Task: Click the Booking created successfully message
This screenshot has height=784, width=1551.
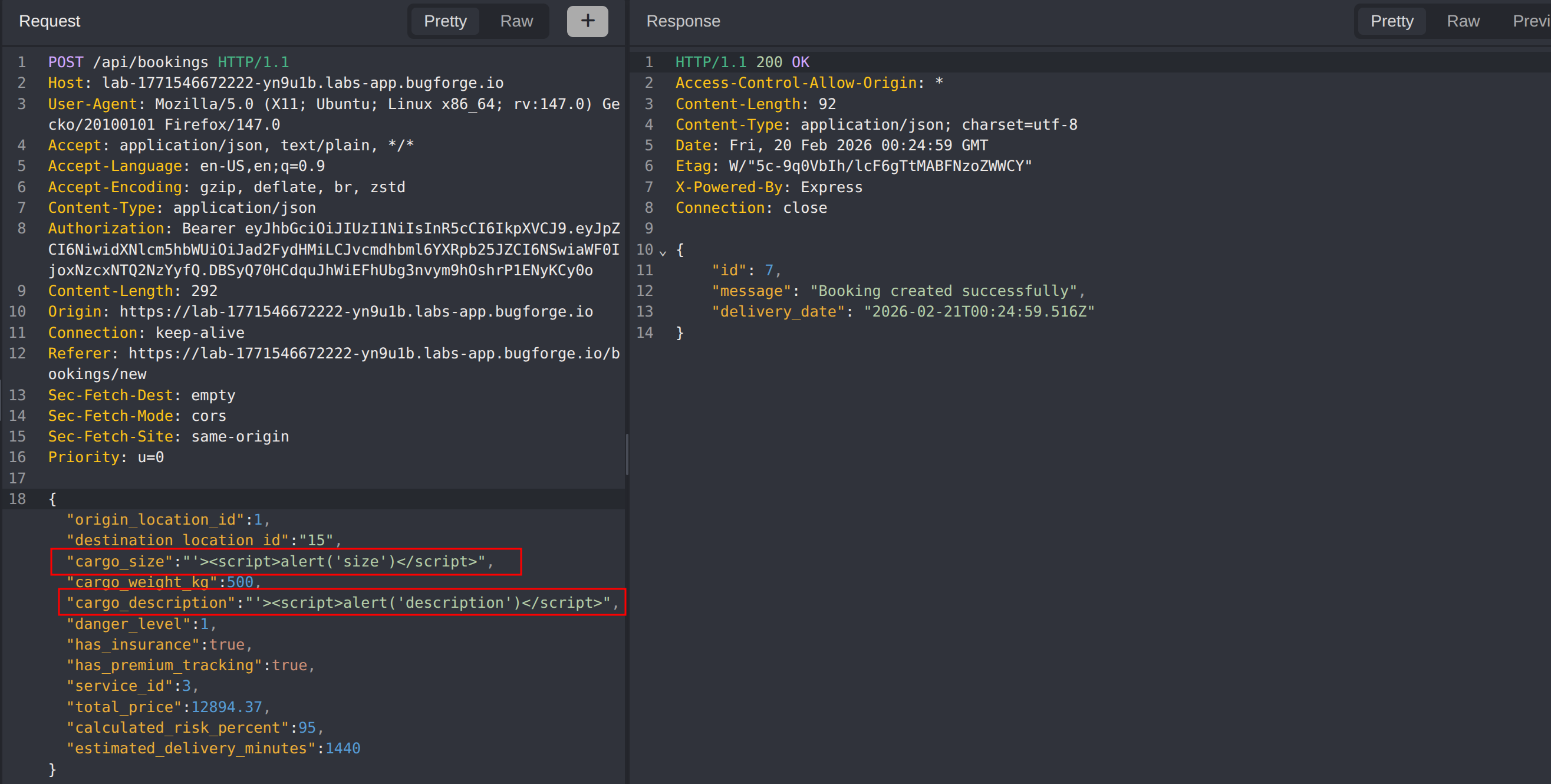Action: [x=943, y=291]
